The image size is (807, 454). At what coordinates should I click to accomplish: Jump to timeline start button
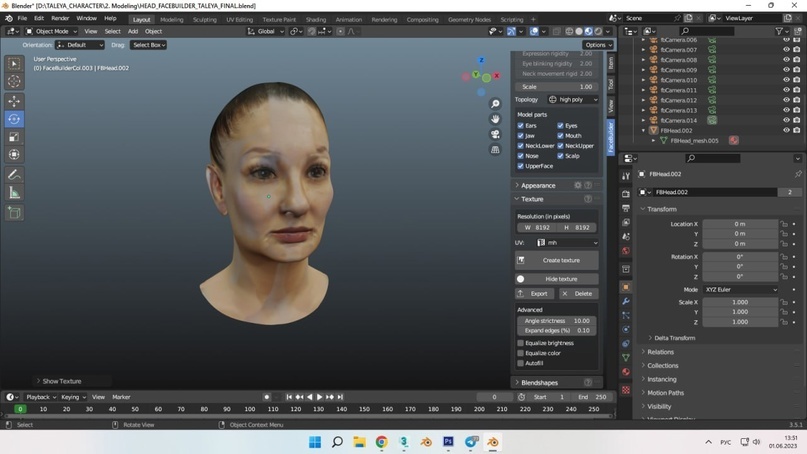coord(289,397)
